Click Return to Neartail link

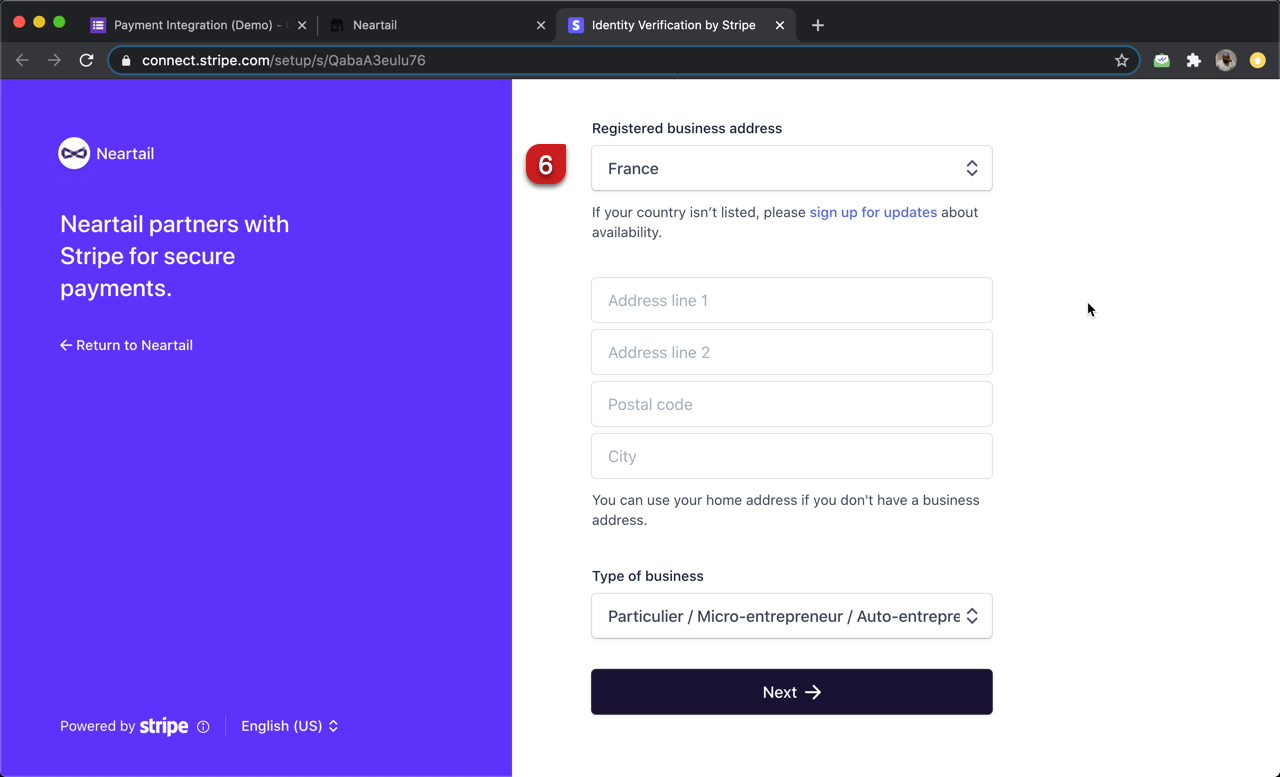[126, 345]
